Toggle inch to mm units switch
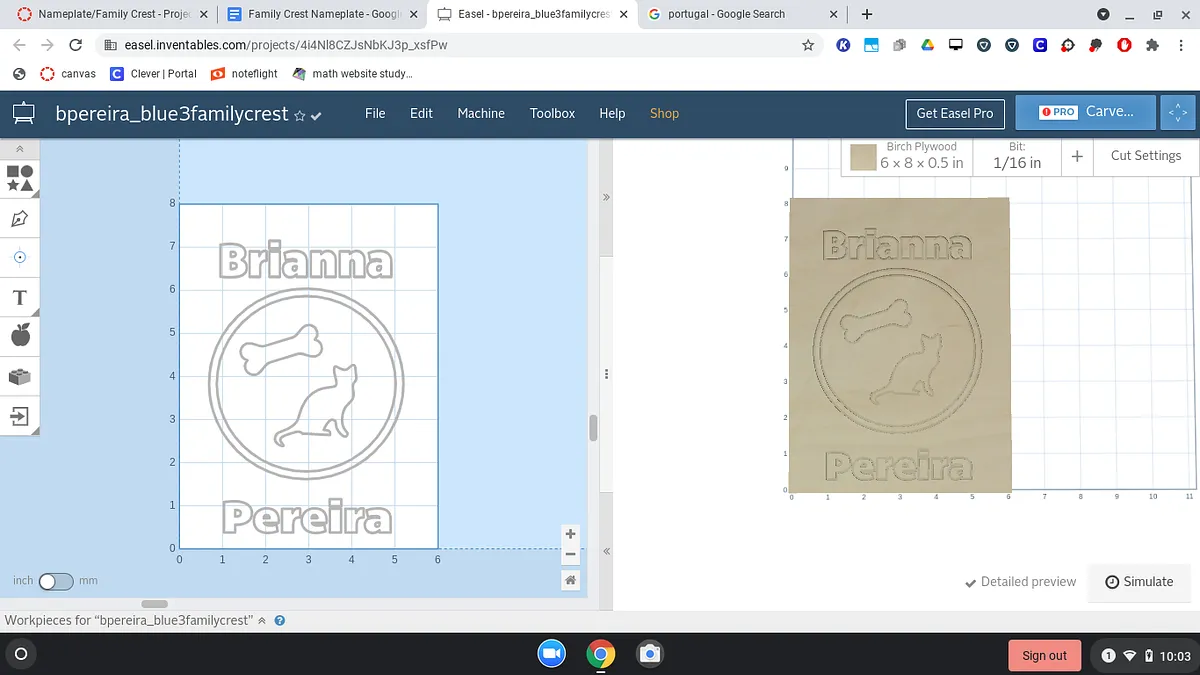 (x=55, y=581)
